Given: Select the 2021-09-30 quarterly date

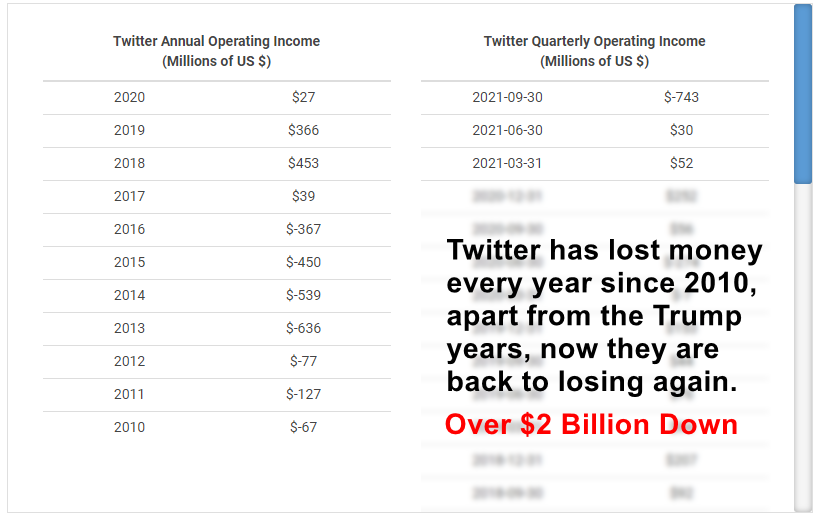Looking at the screenshot, I should (507, 97).
